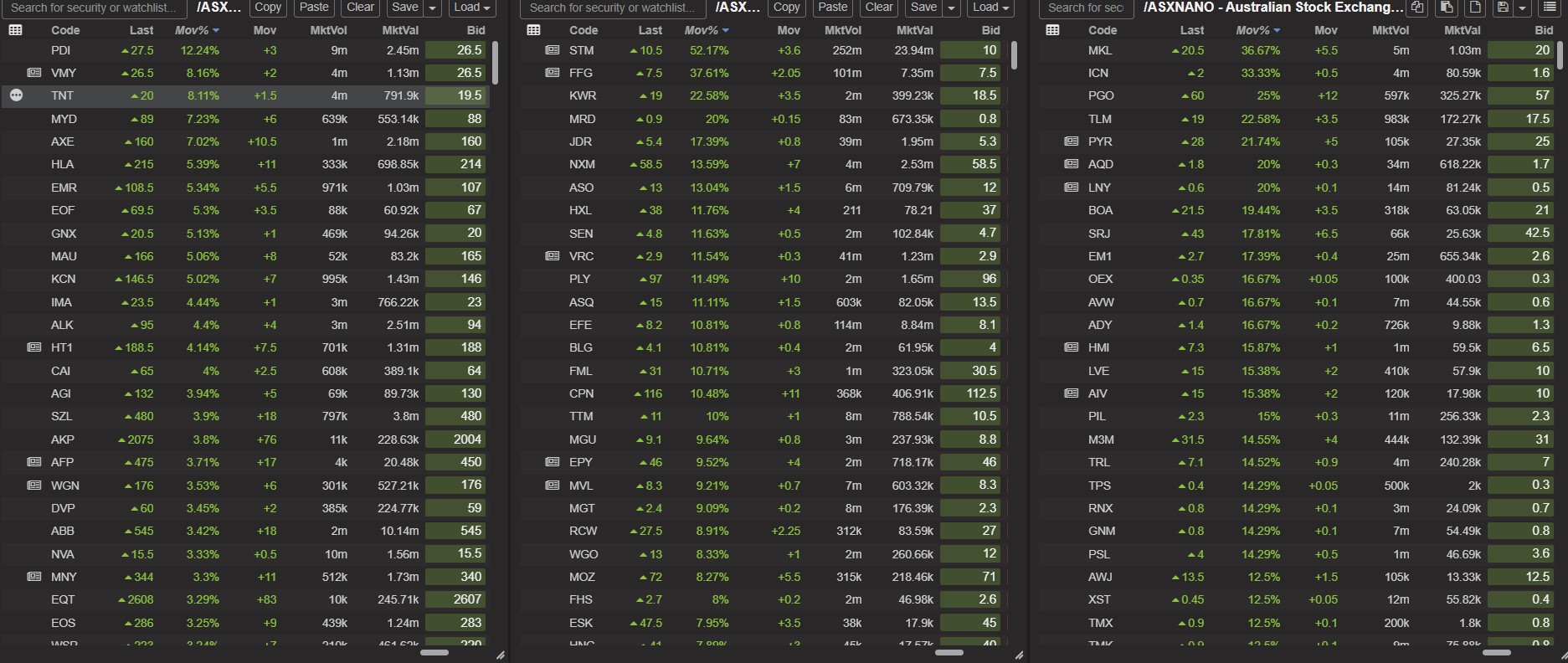Focus the search field in ASXNANO panel
Image resolution: width=1568 pixels, height=663 pixels.
click(x=1086, y=8)
